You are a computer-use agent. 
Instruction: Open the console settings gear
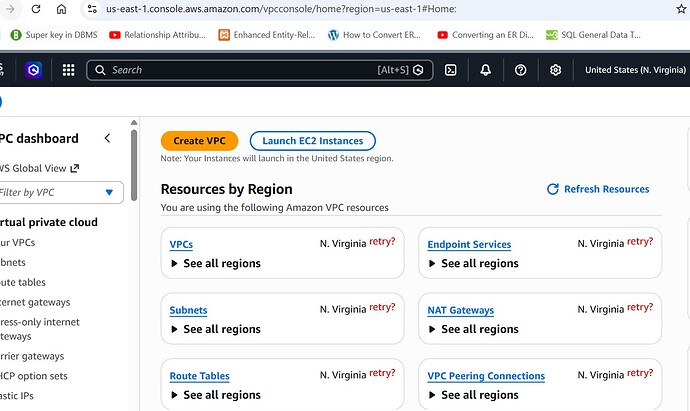(x=555, y=70)
